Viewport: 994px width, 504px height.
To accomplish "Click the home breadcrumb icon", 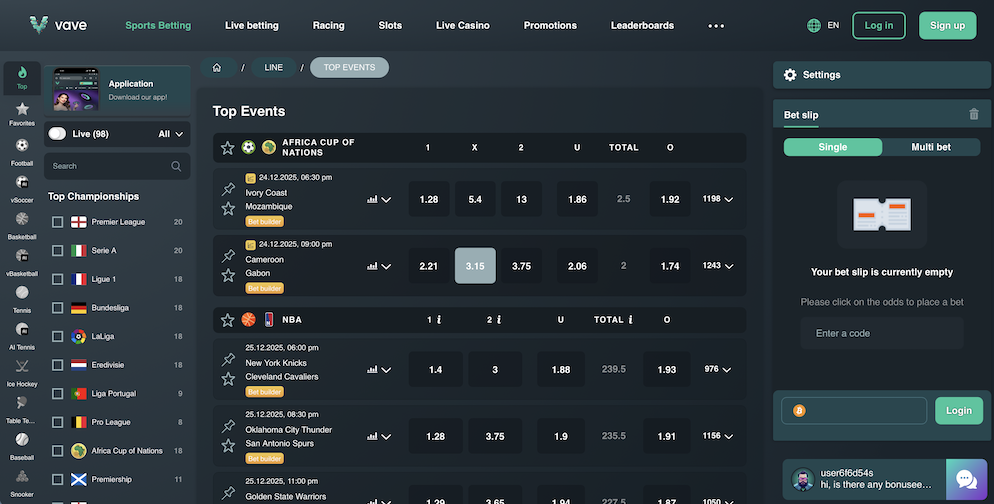I will coord(217,67).
